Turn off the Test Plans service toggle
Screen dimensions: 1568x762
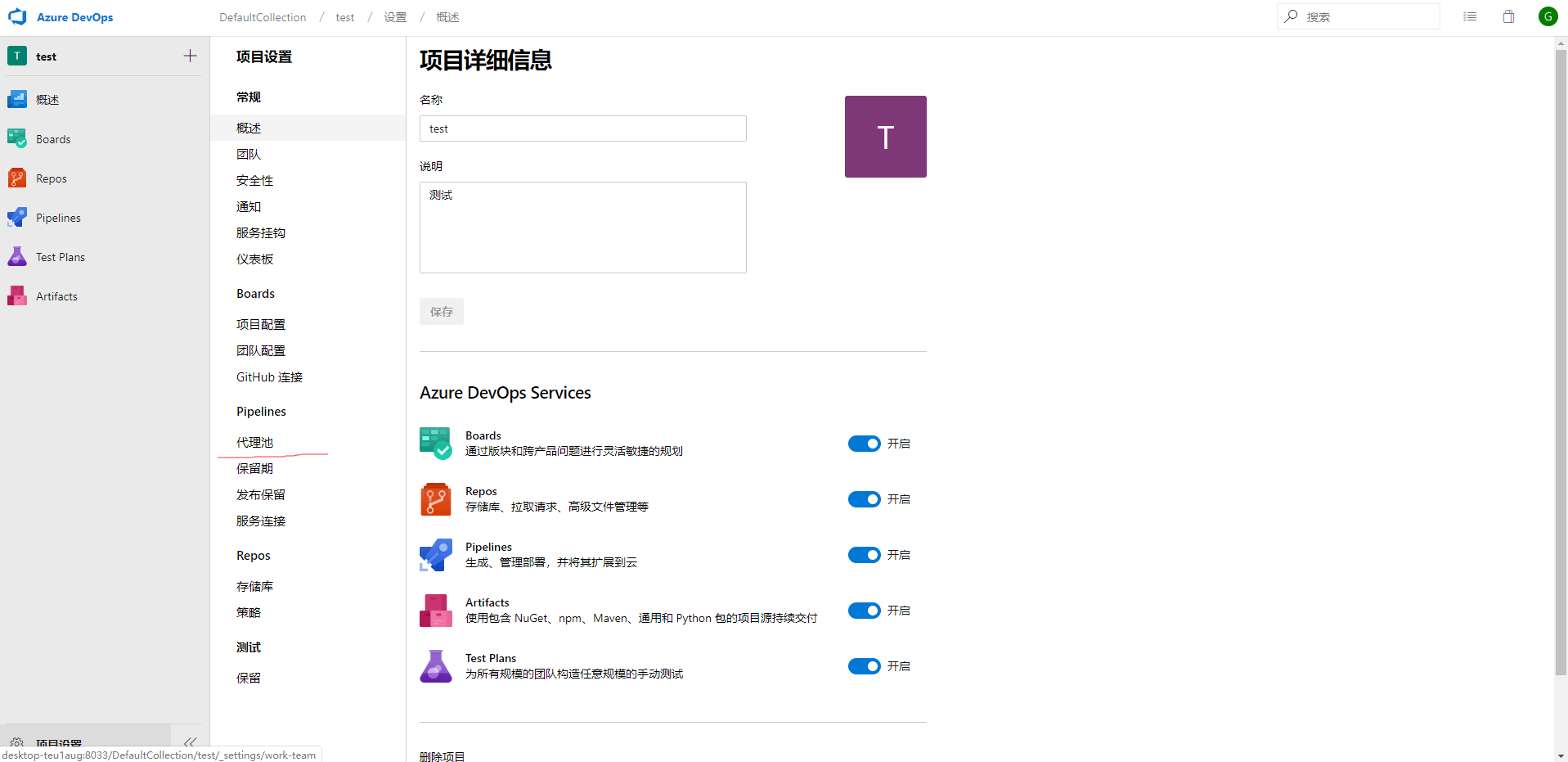click(864, 666)
